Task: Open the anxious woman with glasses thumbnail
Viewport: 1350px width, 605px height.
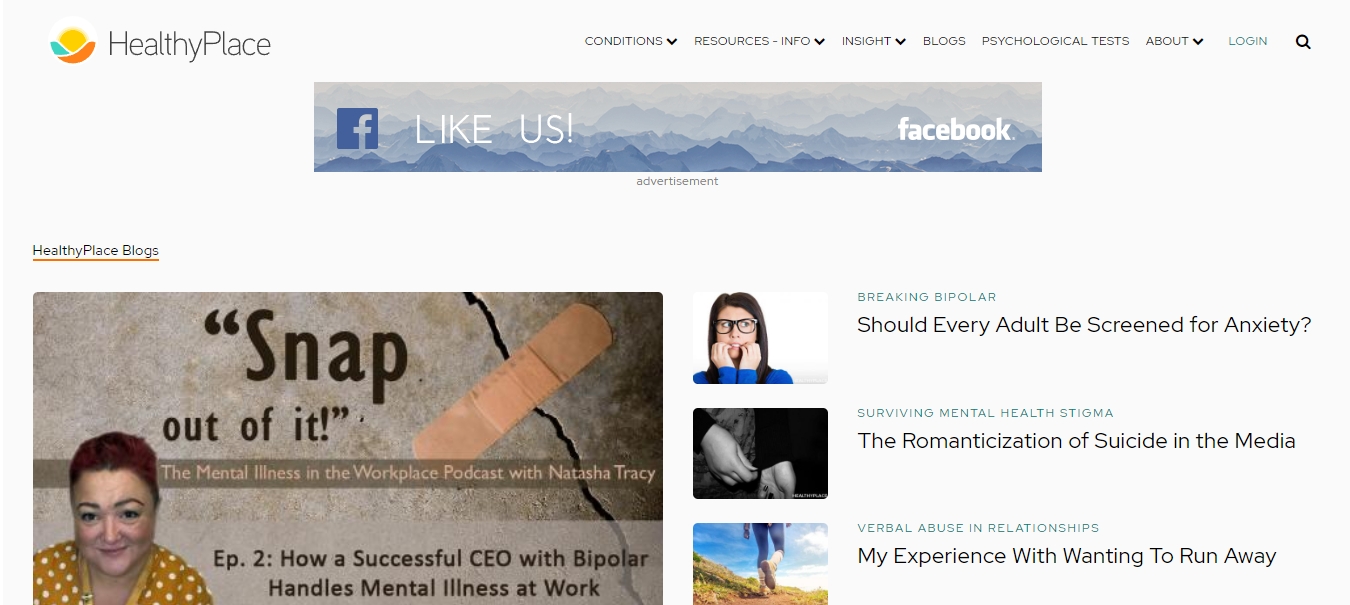Action: 760,338
